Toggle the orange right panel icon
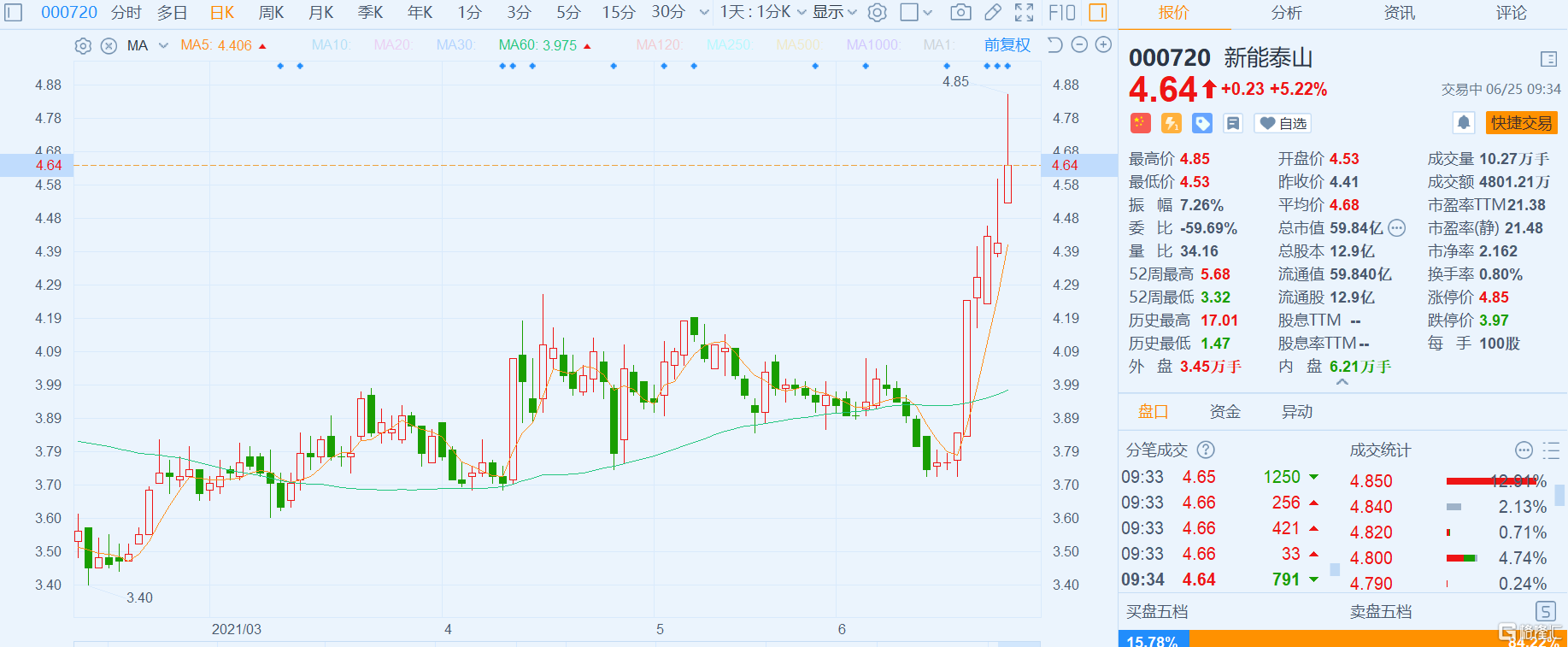1568x647 pixels. 1098,12
